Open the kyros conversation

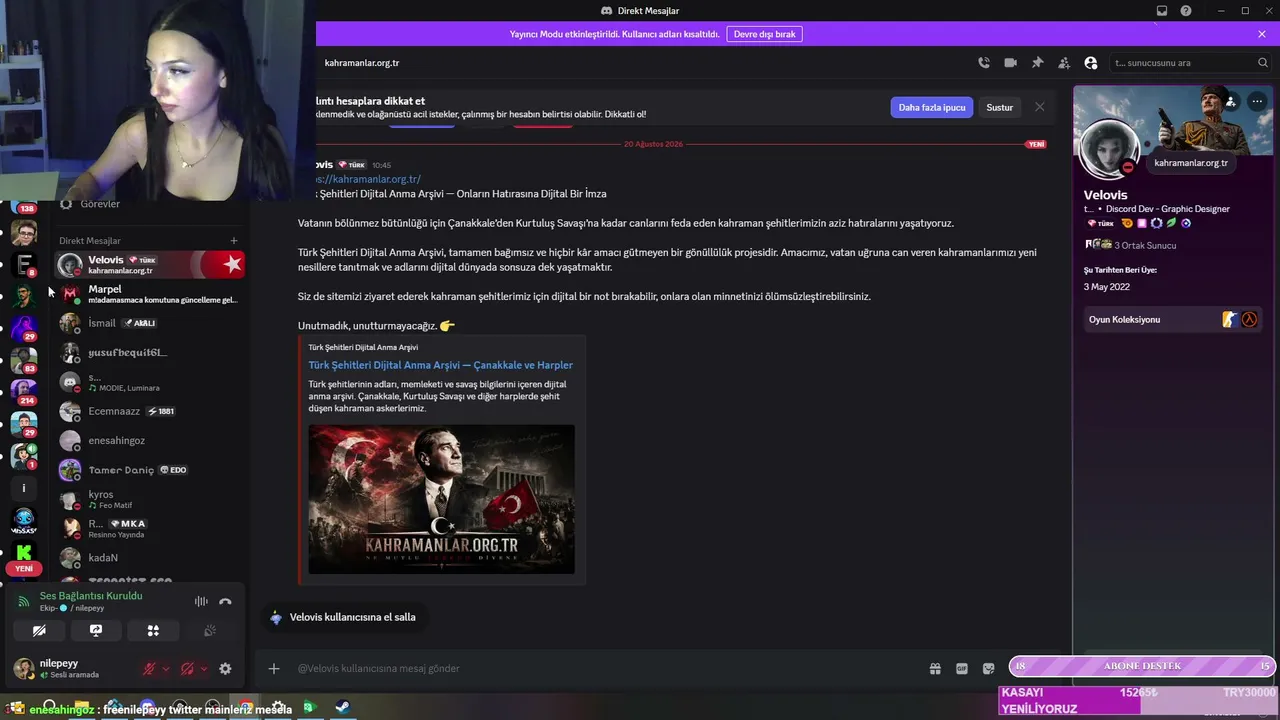pos(150,499)
